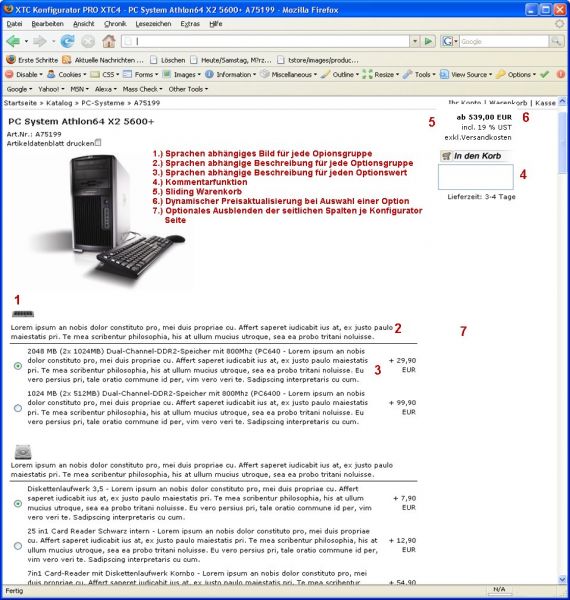Open the Disable dropdown in developer toolbar
Screen dimensions: 570x600
(x=24, y=74)
